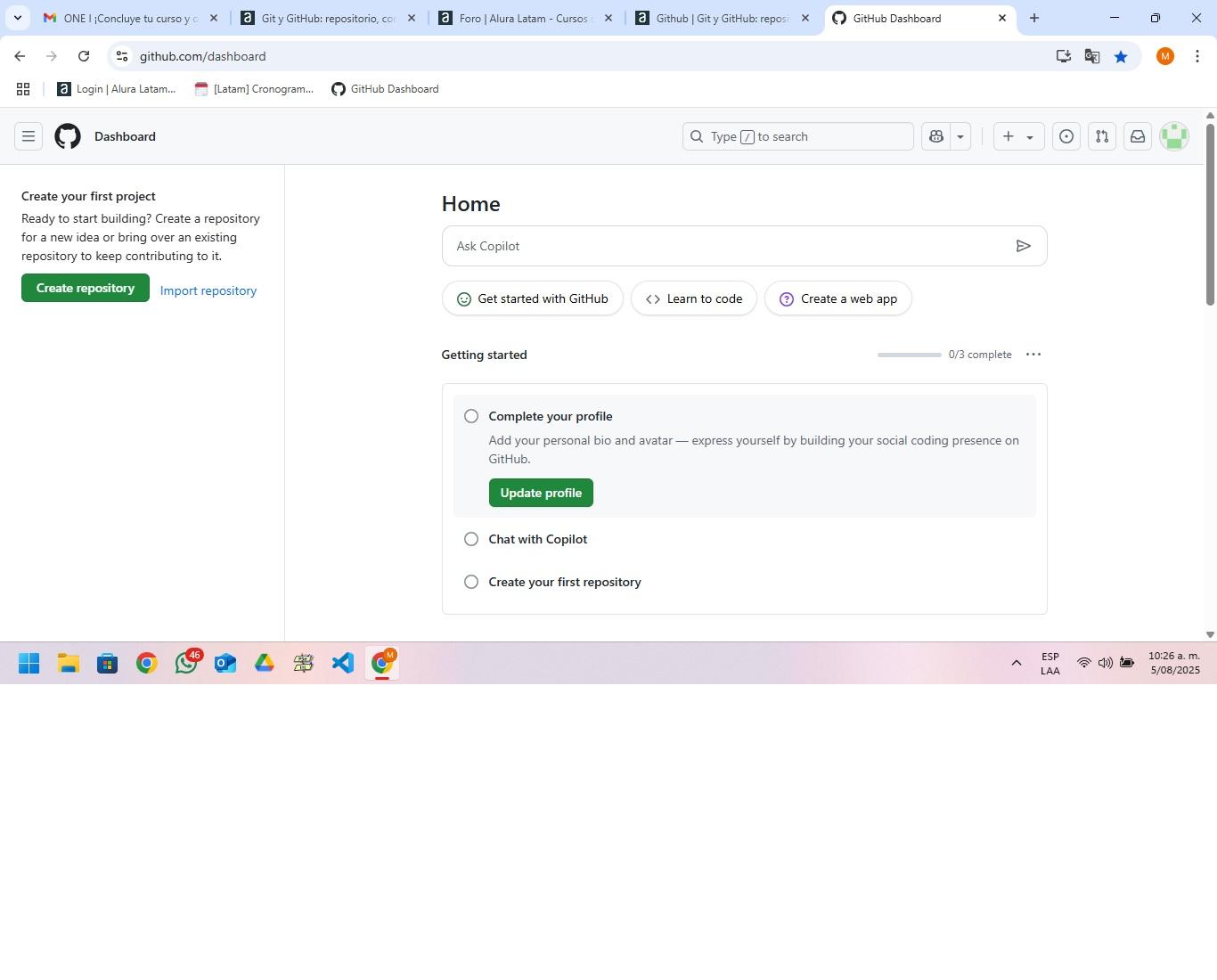
Task: Close the GitHub Dashboard tab
Action: [x=1001, y=18]
